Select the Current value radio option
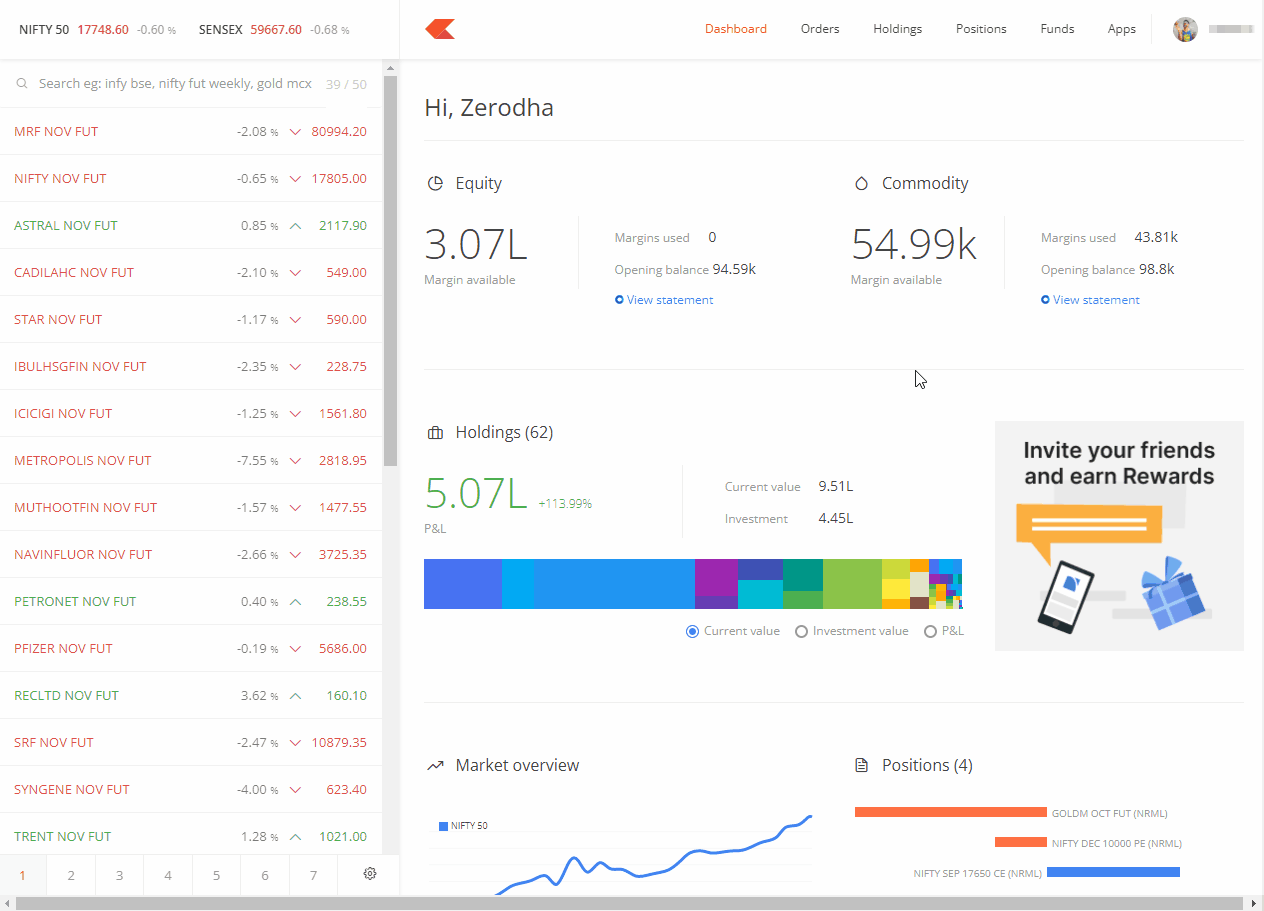 click(692, 631)
